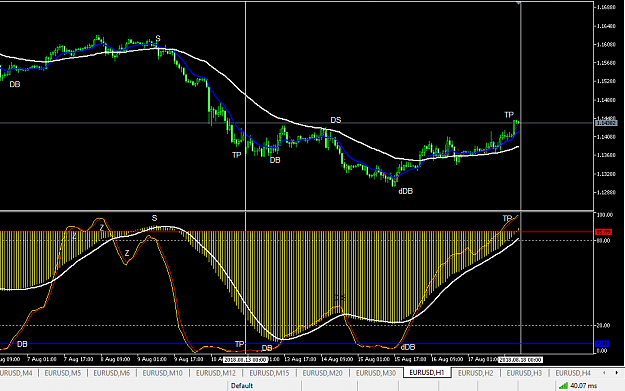Click the 7 Aug 17:00 time label

[x=78, y=359]
